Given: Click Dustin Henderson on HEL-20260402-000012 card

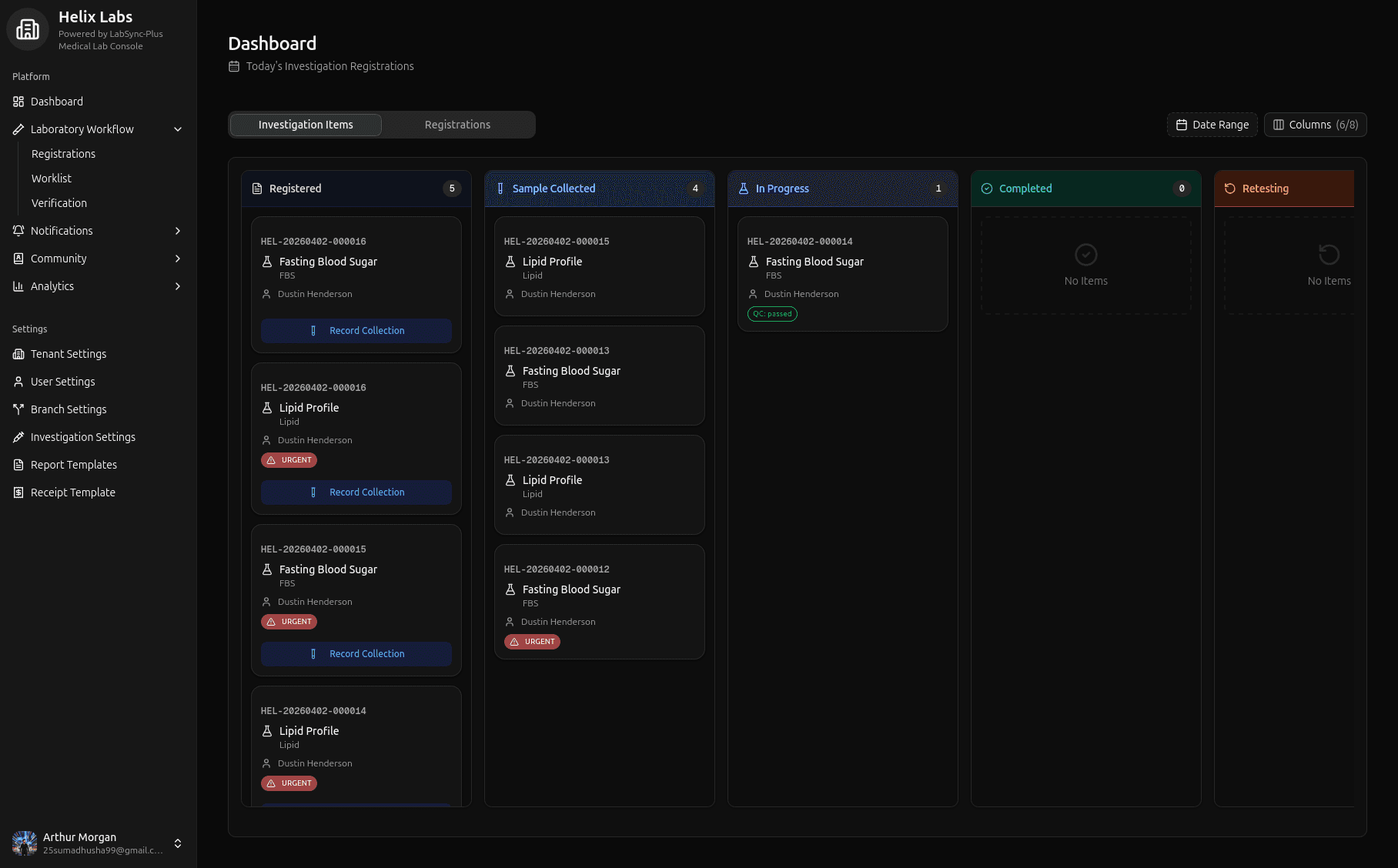Looking at the screenshot, I should pos(558,622).
